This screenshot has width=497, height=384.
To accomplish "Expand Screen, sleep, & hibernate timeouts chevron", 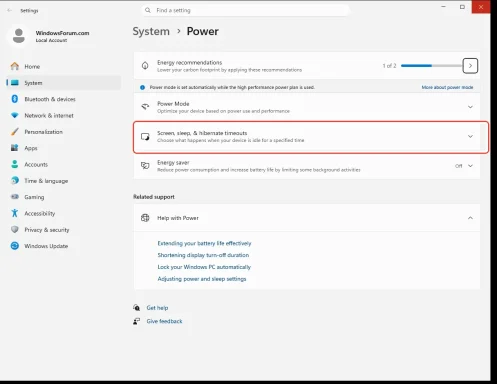I will click(470, 136).
